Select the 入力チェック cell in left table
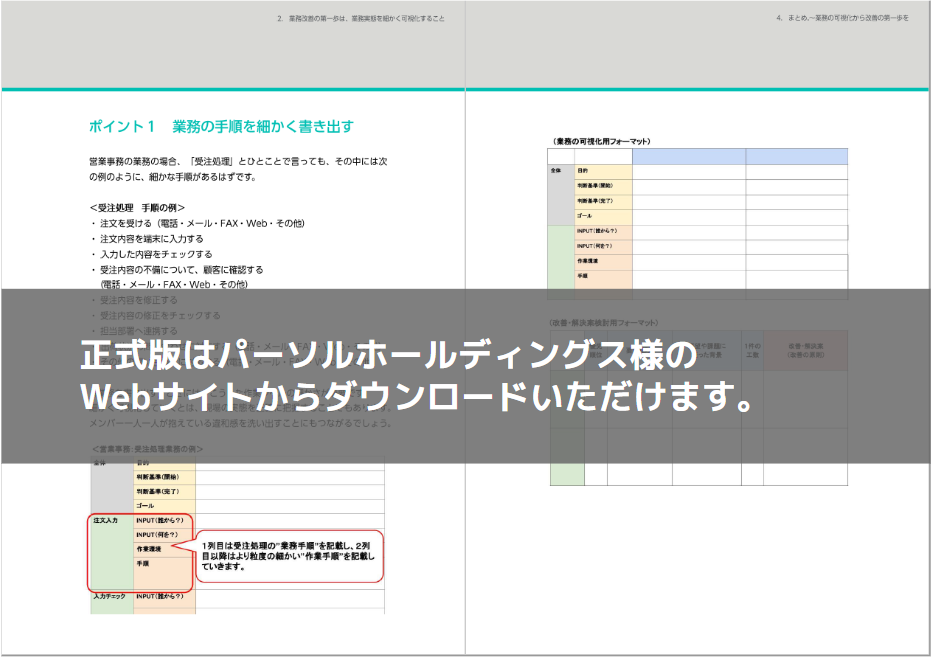This screenshot has width=933, height=658. 110,597
